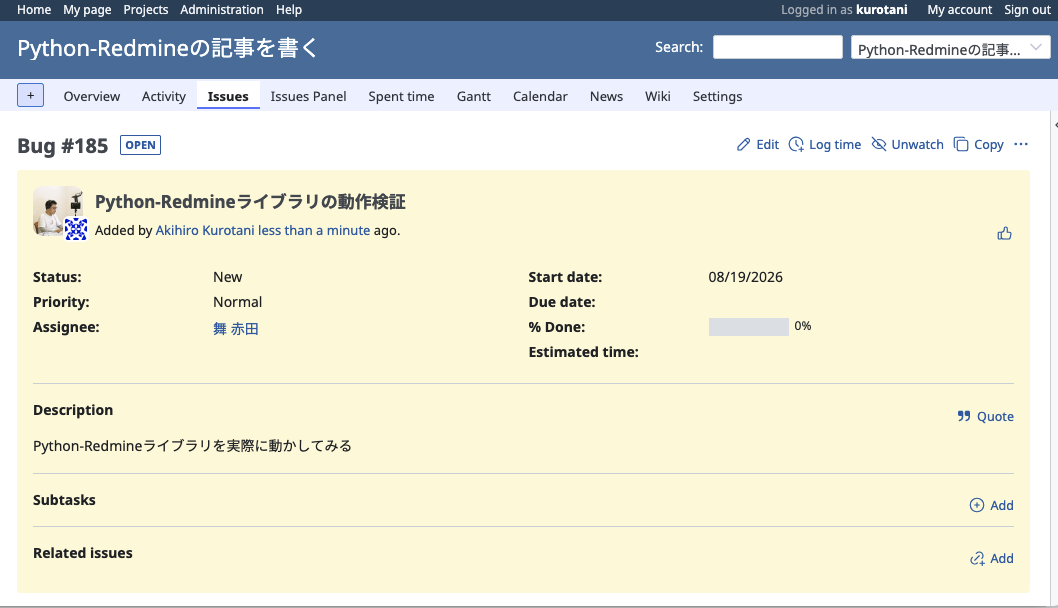Open the Gantt tab
Viewport: 1058px width, 608px height.
click(474, 96)
